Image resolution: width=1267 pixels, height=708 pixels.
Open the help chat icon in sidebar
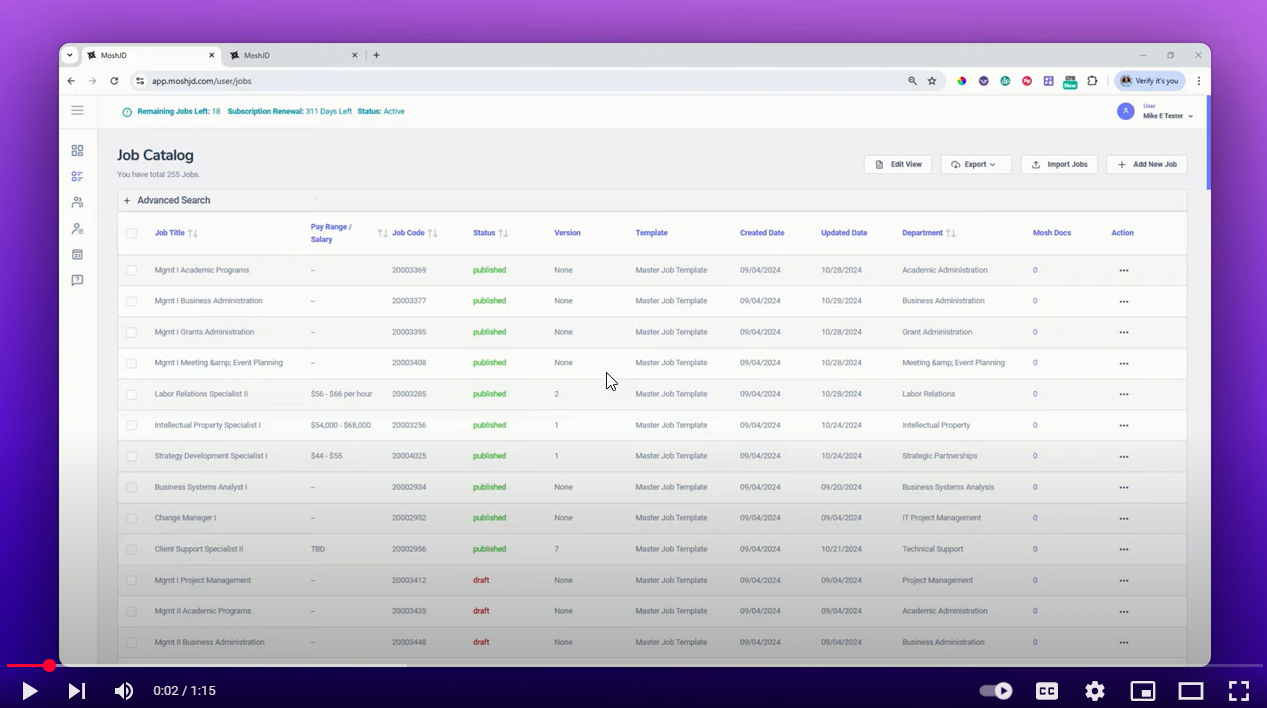click(77, 280)
